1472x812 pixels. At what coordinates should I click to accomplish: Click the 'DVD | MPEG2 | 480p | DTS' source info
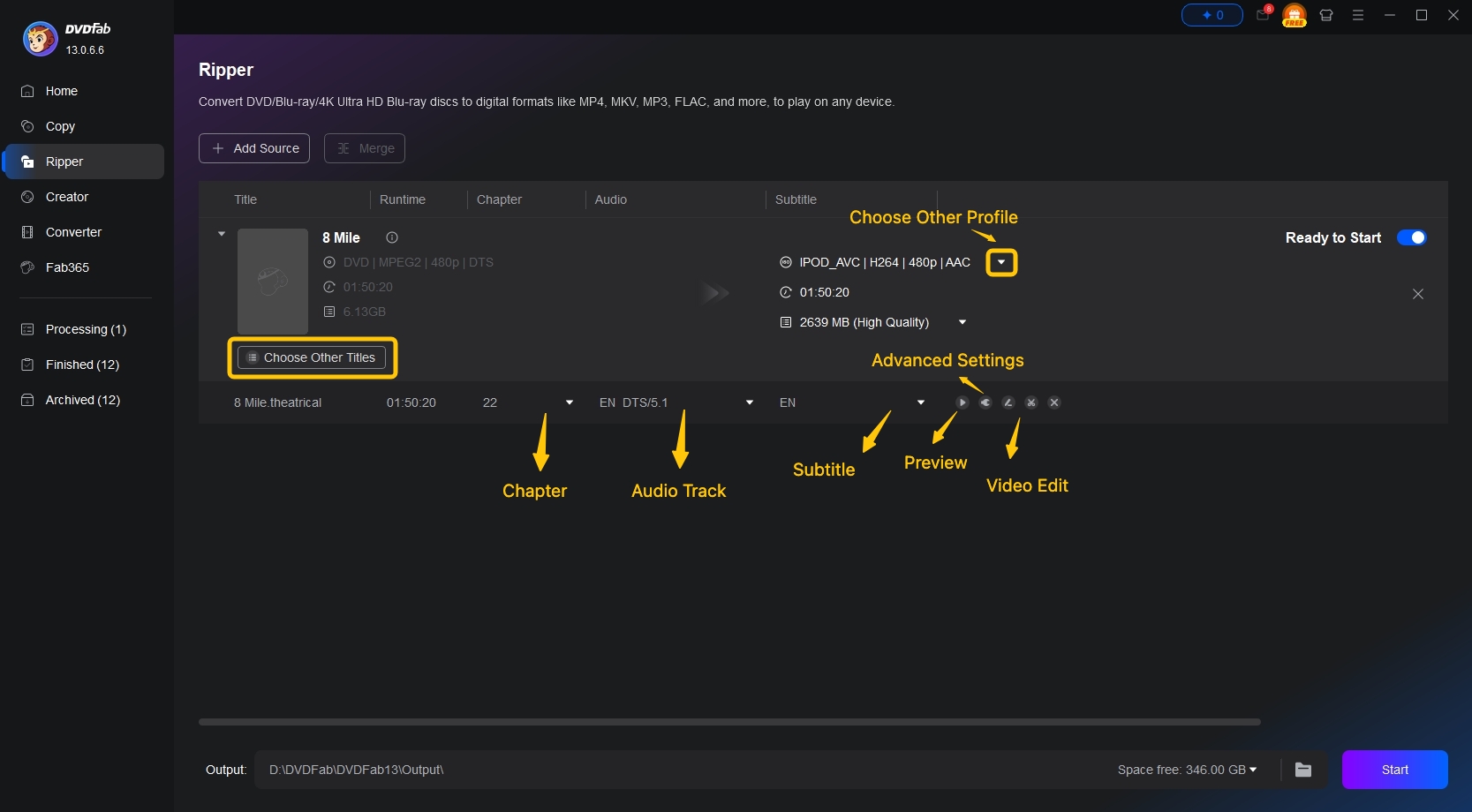418,262
